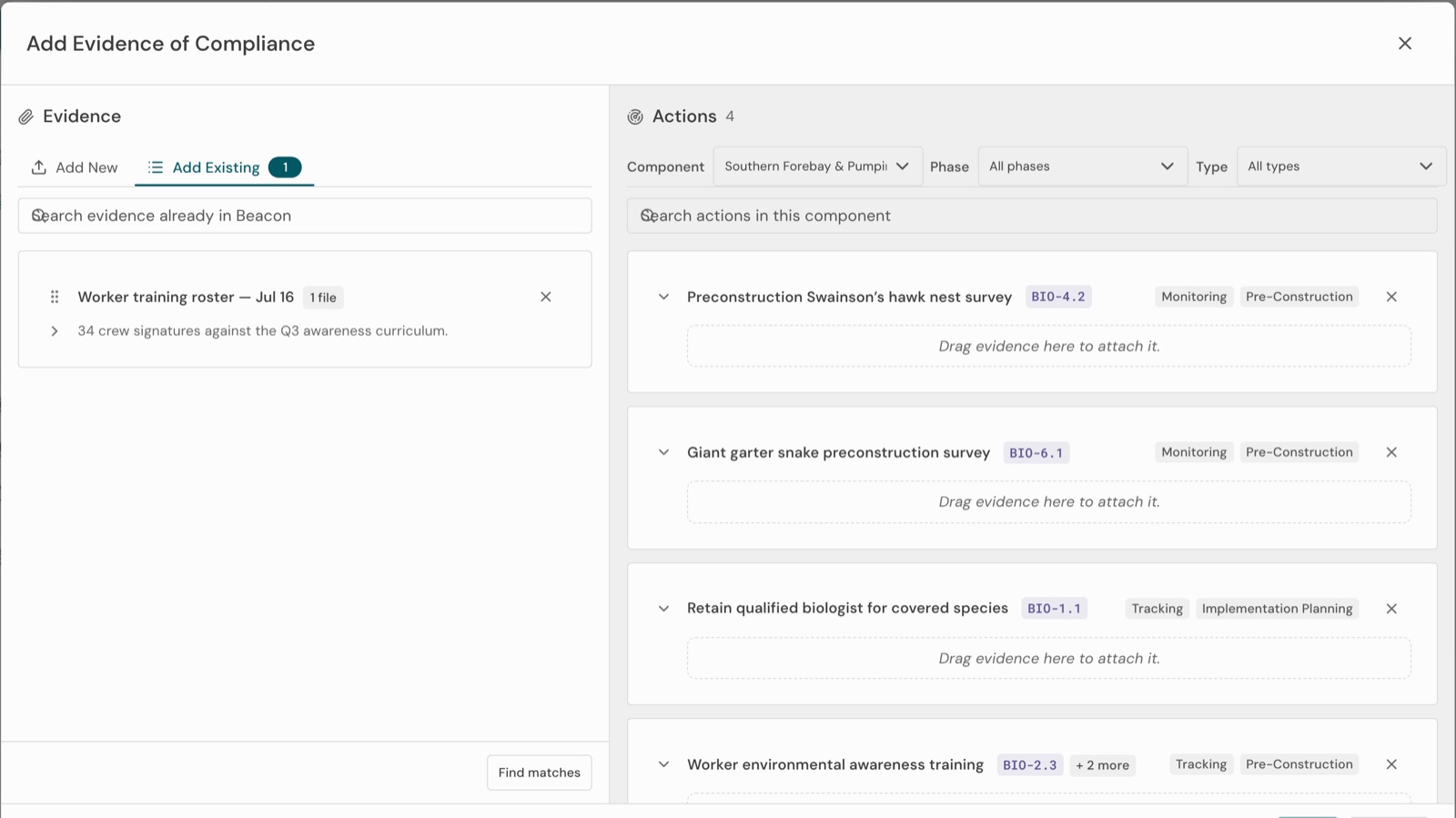Collapse the Retain qualified biologist action
Viewport: 1456px width, 818px height.
[x=663, y=609]
